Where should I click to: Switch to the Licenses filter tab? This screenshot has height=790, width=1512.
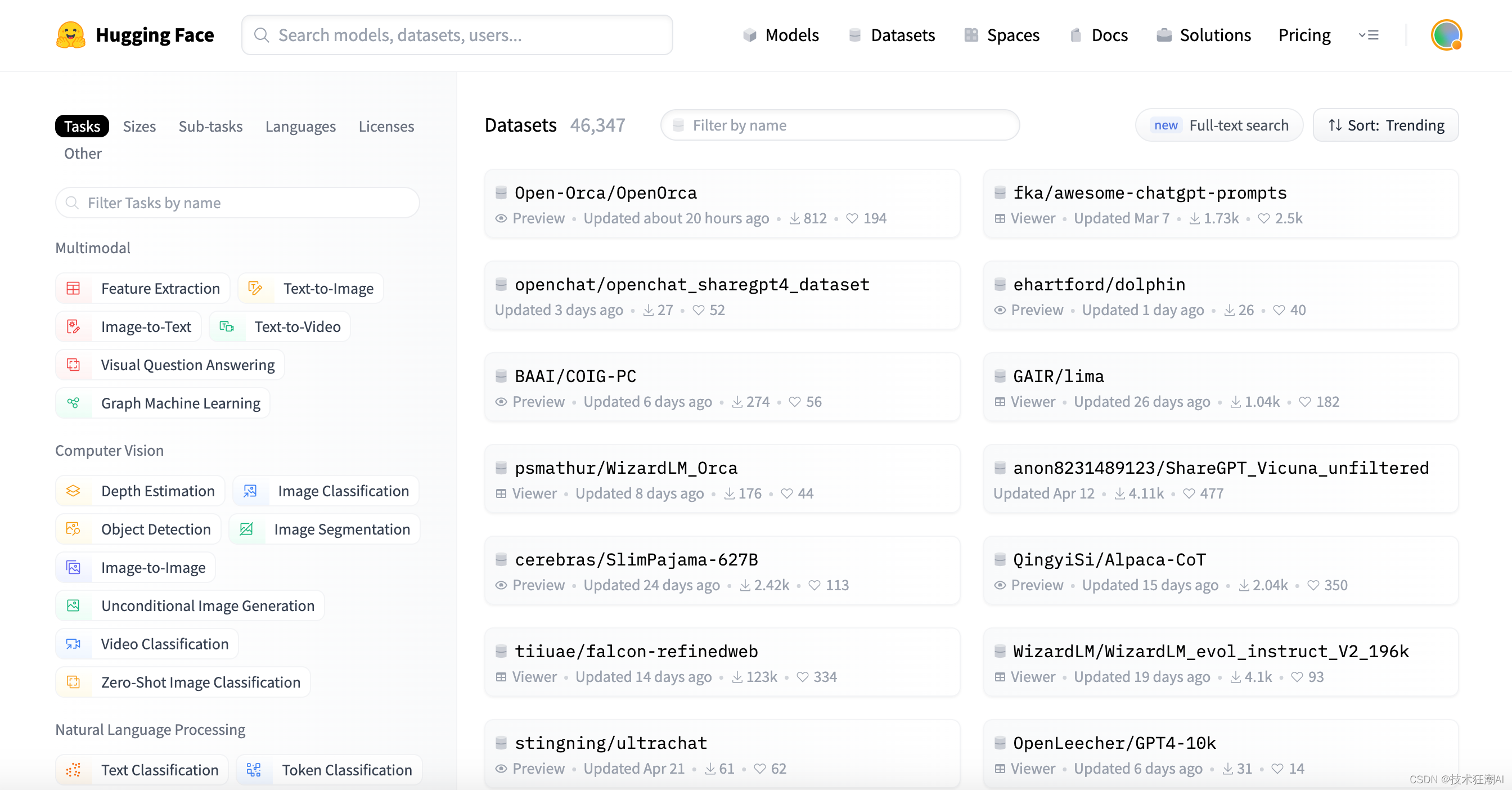pyautogui.click(x=386, y=126)
